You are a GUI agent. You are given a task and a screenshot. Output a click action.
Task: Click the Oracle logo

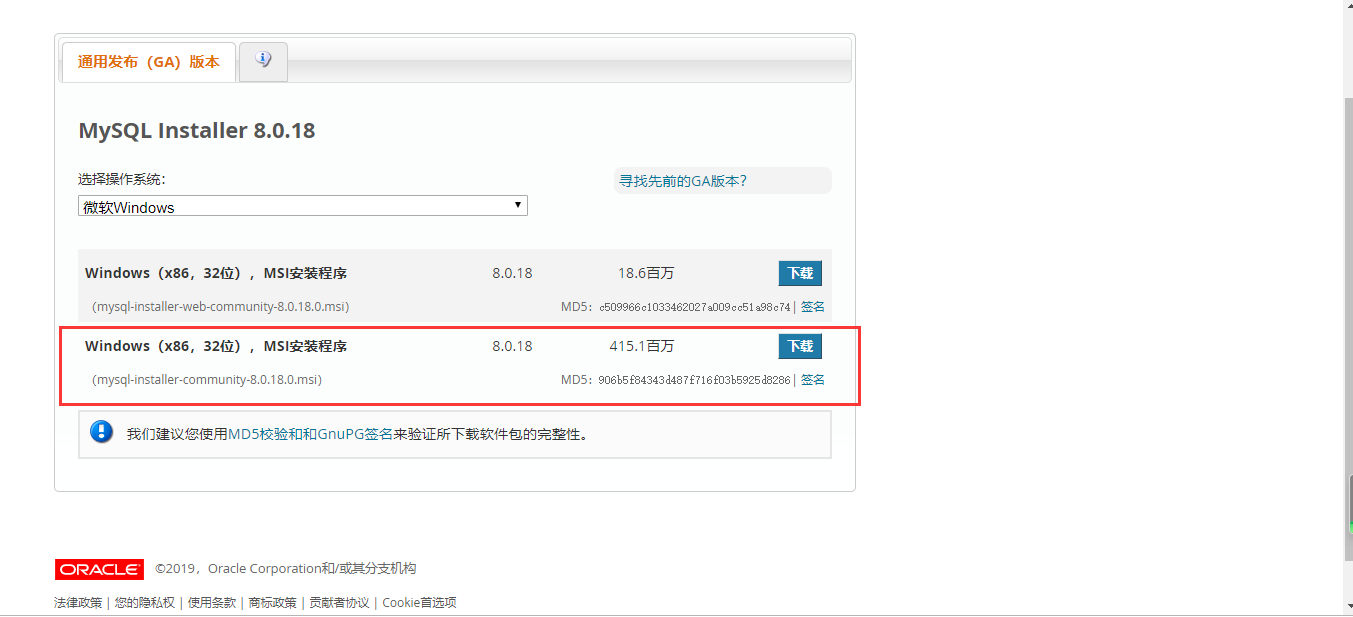click(99, 569)
